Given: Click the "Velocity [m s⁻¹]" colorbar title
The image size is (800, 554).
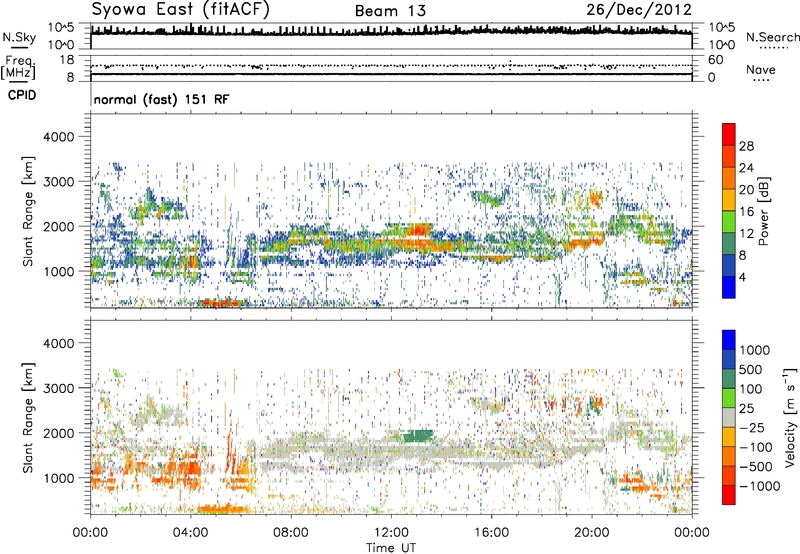Looking at the screenshot, I should [790, 417].
